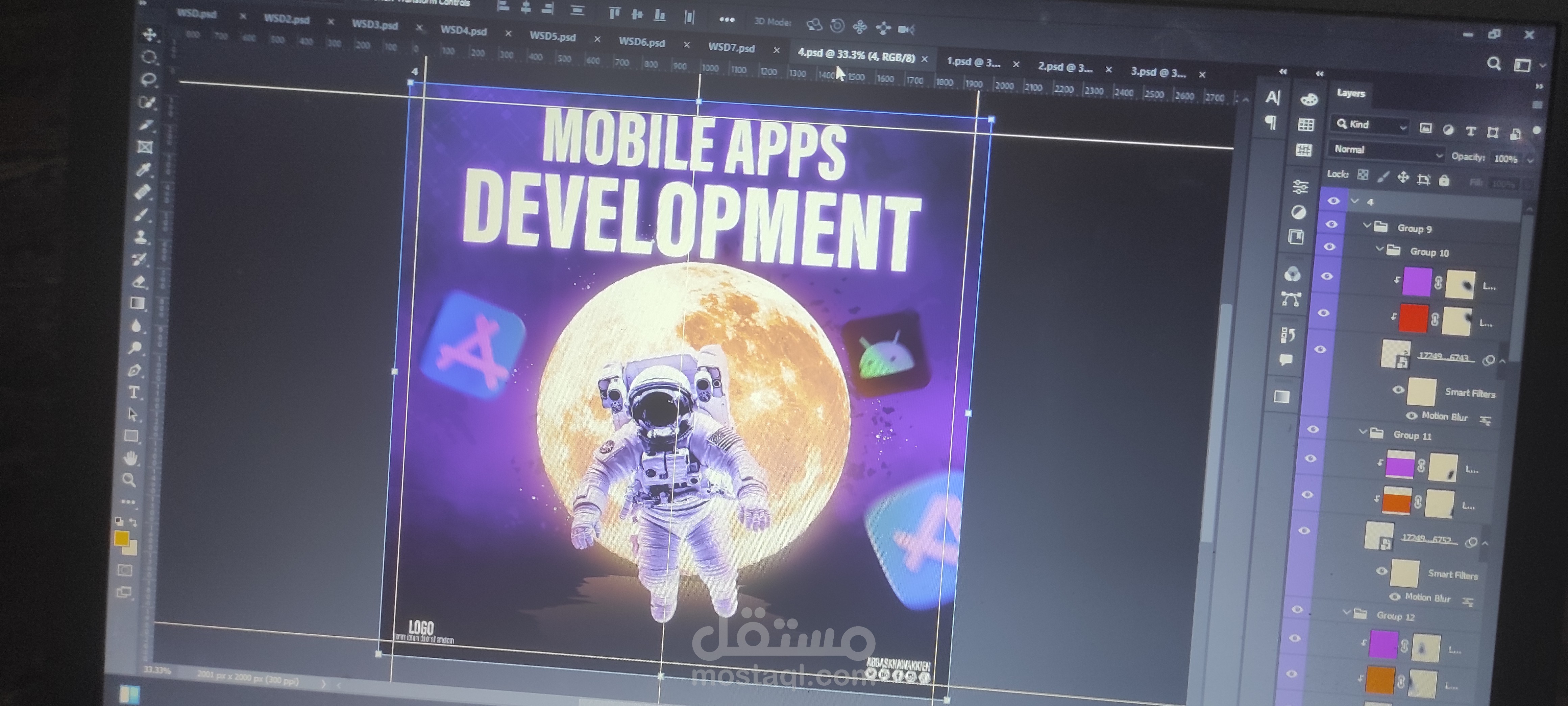Hide the Group 12 layer group
This screenshot has width=1568, height=706.
tap(1297, 609)
